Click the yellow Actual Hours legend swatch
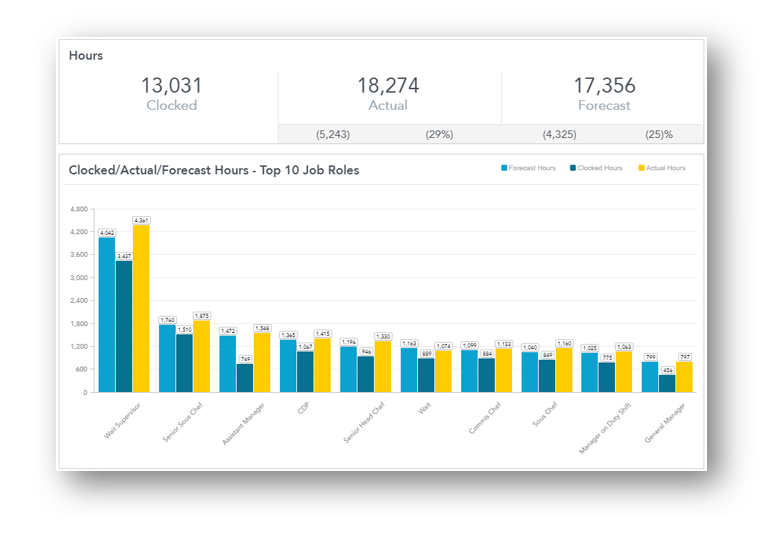781x540 pixels. point(640,168)
